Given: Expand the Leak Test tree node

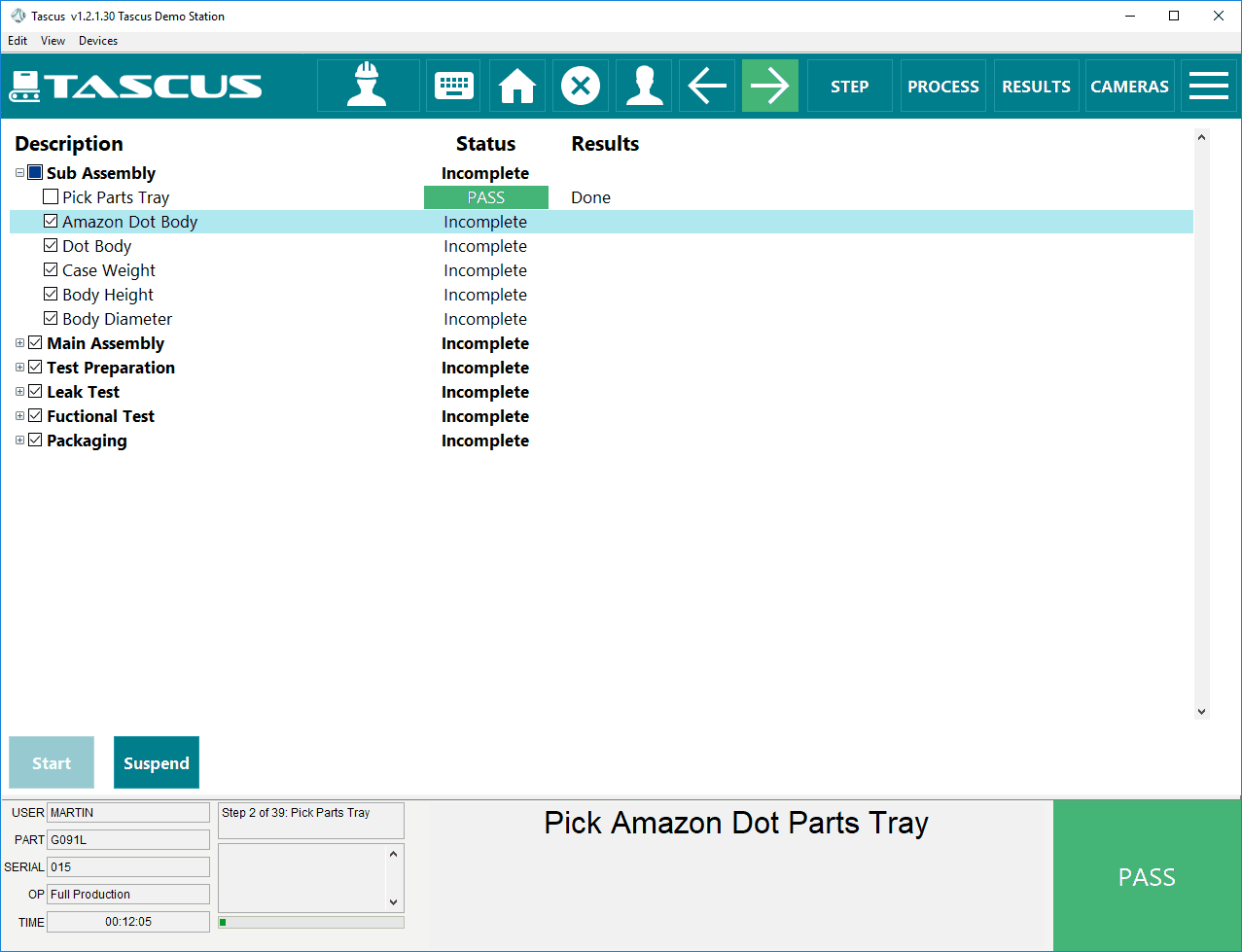Looking at the screenshot, I should point(19,392).
